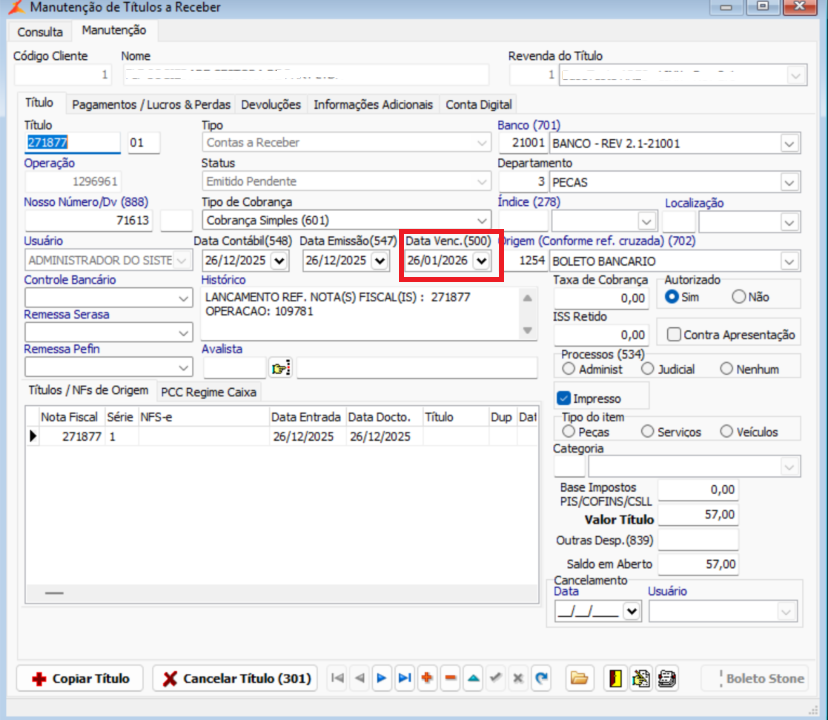Expand the Departamento PECAS dropdown
This screenshot has width=828, height=720.
coord(790,182)
